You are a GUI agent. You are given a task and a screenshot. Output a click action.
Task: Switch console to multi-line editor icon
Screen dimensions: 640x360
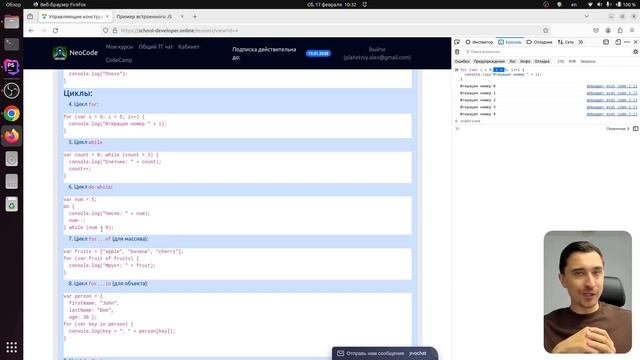coord(636,129)
